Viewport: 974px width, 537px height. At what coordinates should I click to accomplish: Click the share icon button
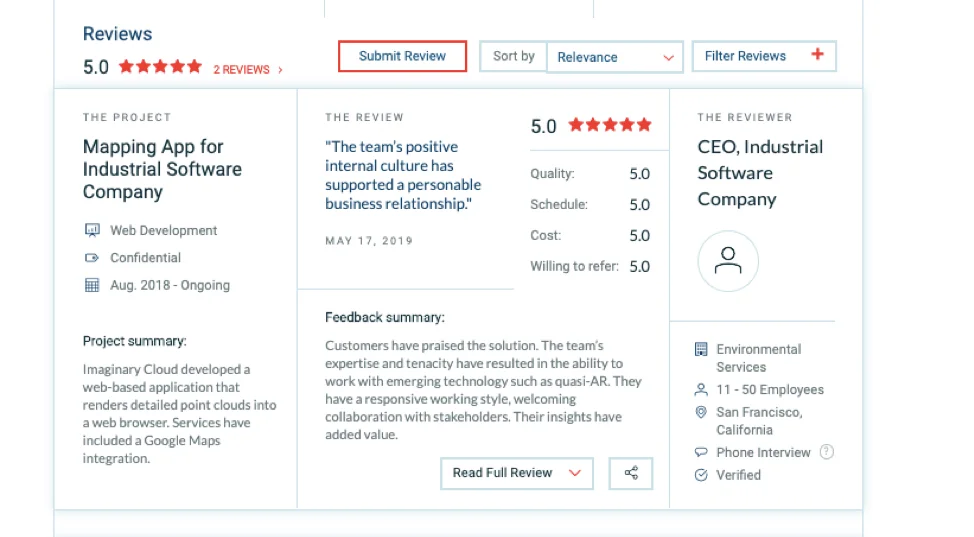(x=630, y=474)
